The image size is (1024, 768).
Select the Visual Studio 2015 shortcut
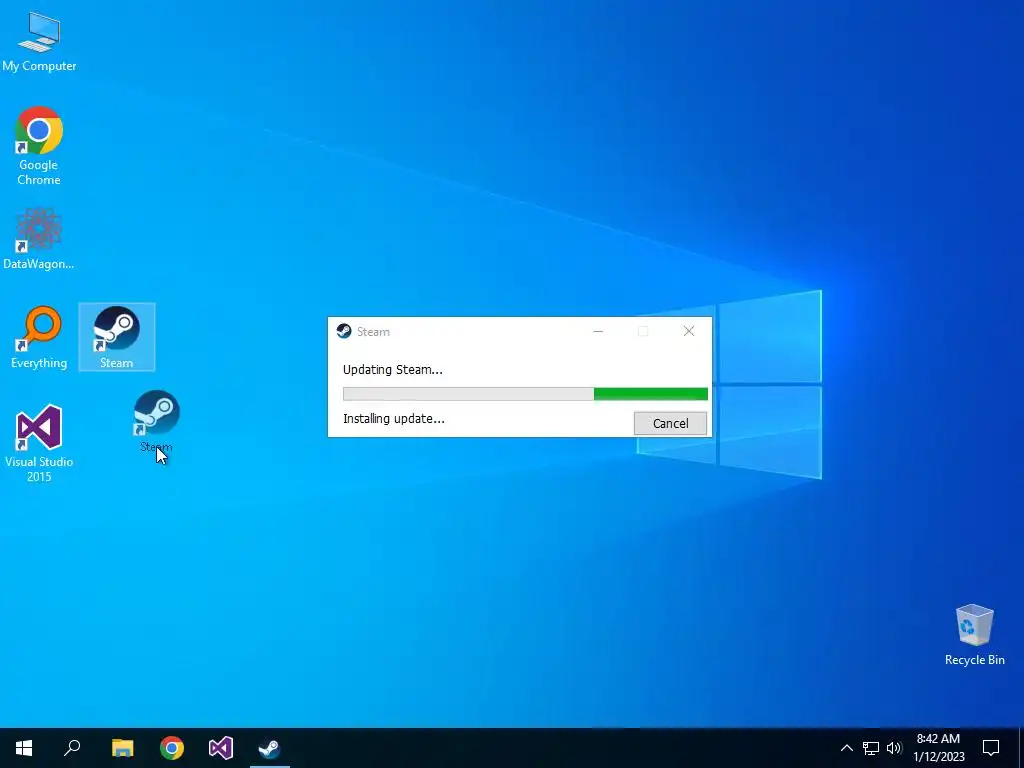(x=39, y=443)
